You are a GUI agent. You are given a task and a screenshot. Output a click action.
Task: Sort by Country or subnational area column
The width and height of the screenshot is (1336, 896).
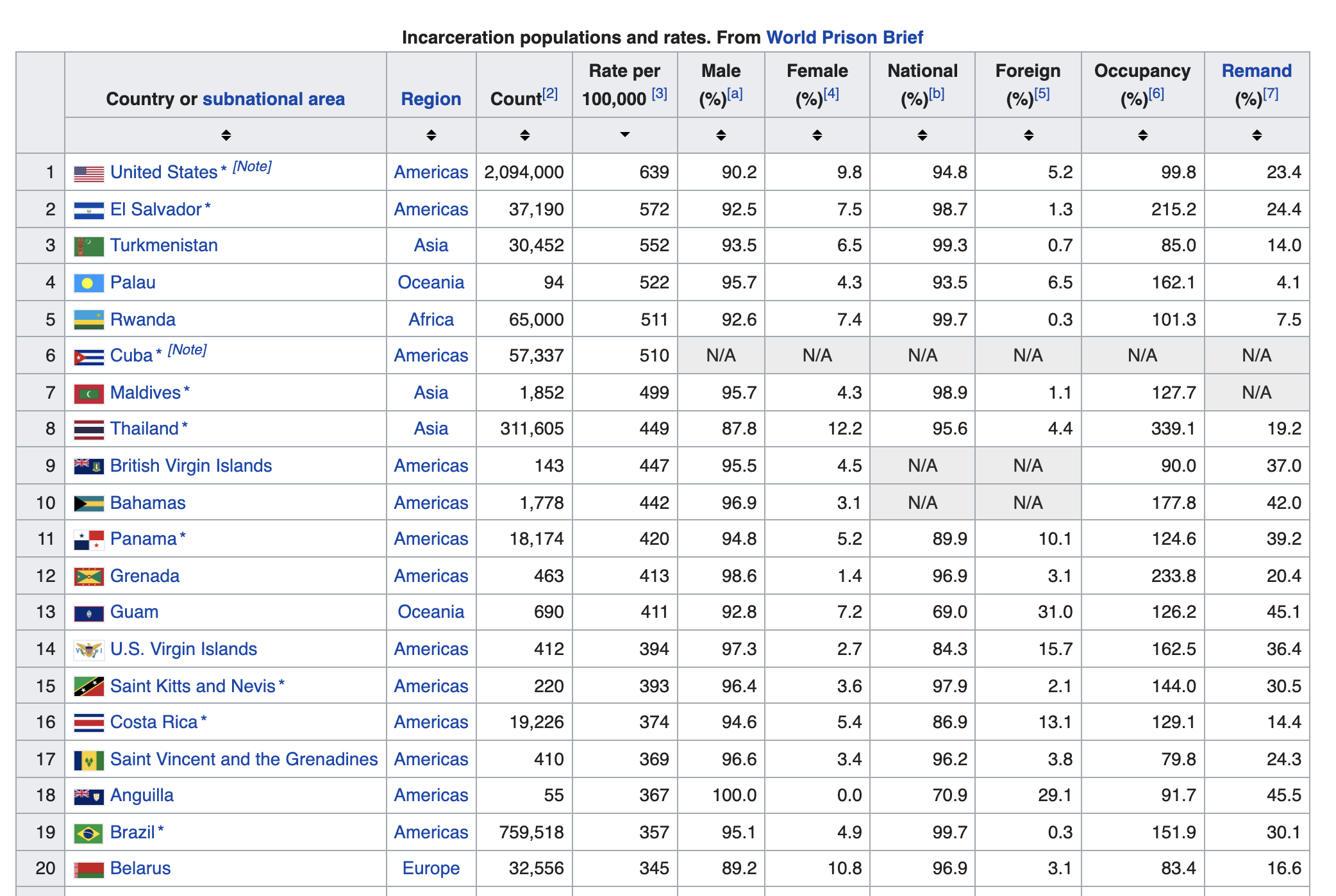click(226, 135)
